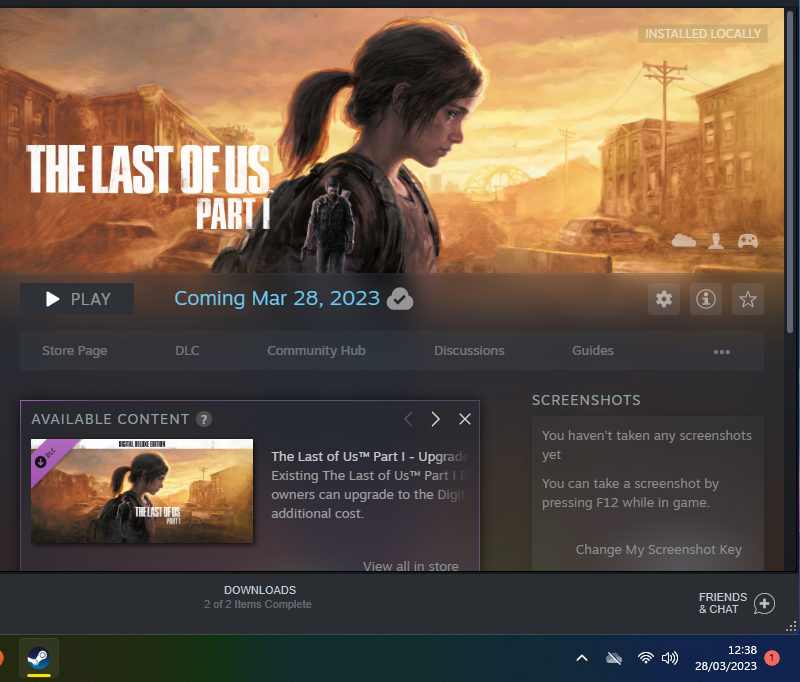Add game to favorites star icon

pyautogui.click(x=747, y=299)
